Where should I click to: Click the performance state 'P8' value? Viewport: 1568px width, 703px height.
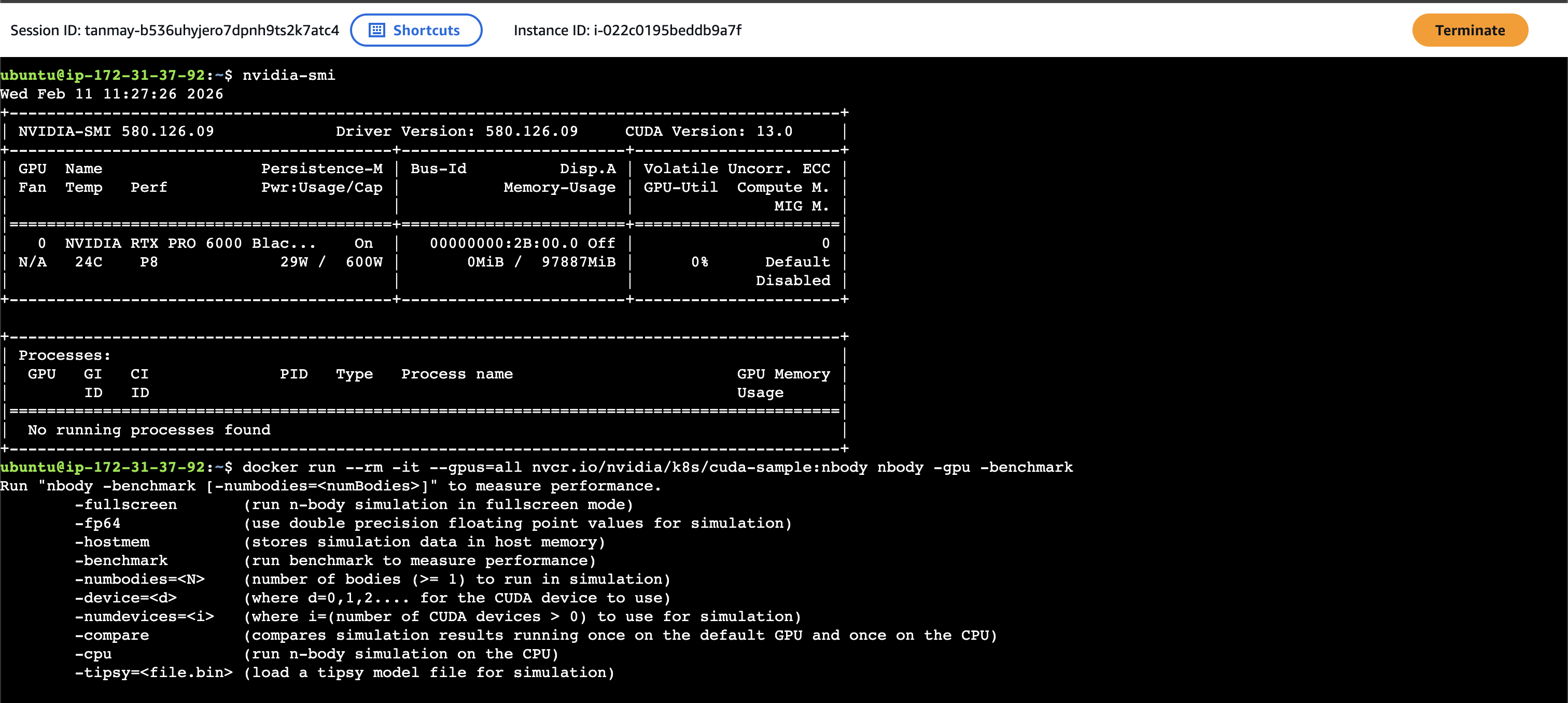click(149, 262)
